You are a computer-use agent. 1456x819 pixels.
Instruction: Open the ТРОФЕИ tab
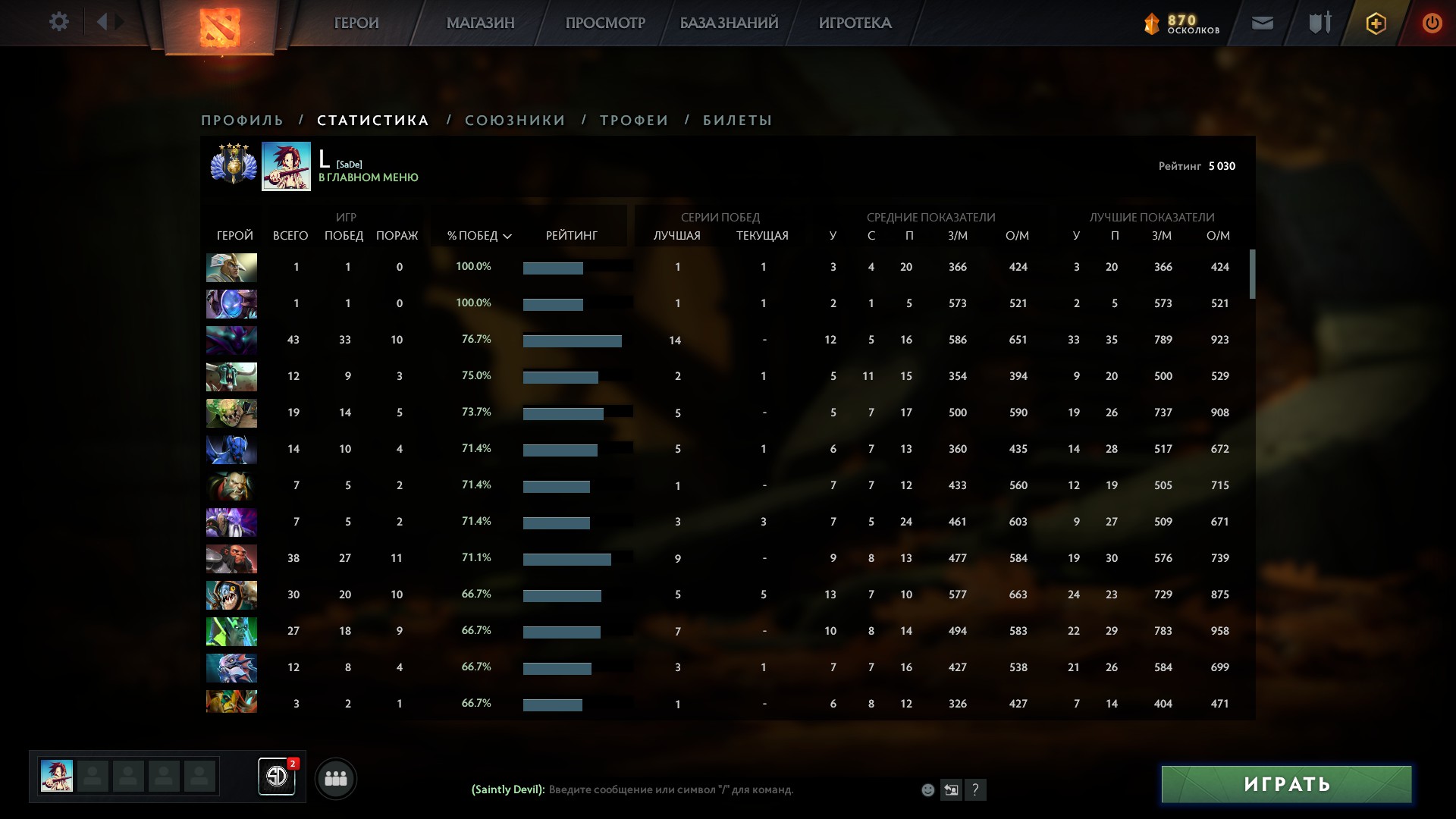(634, 121)
